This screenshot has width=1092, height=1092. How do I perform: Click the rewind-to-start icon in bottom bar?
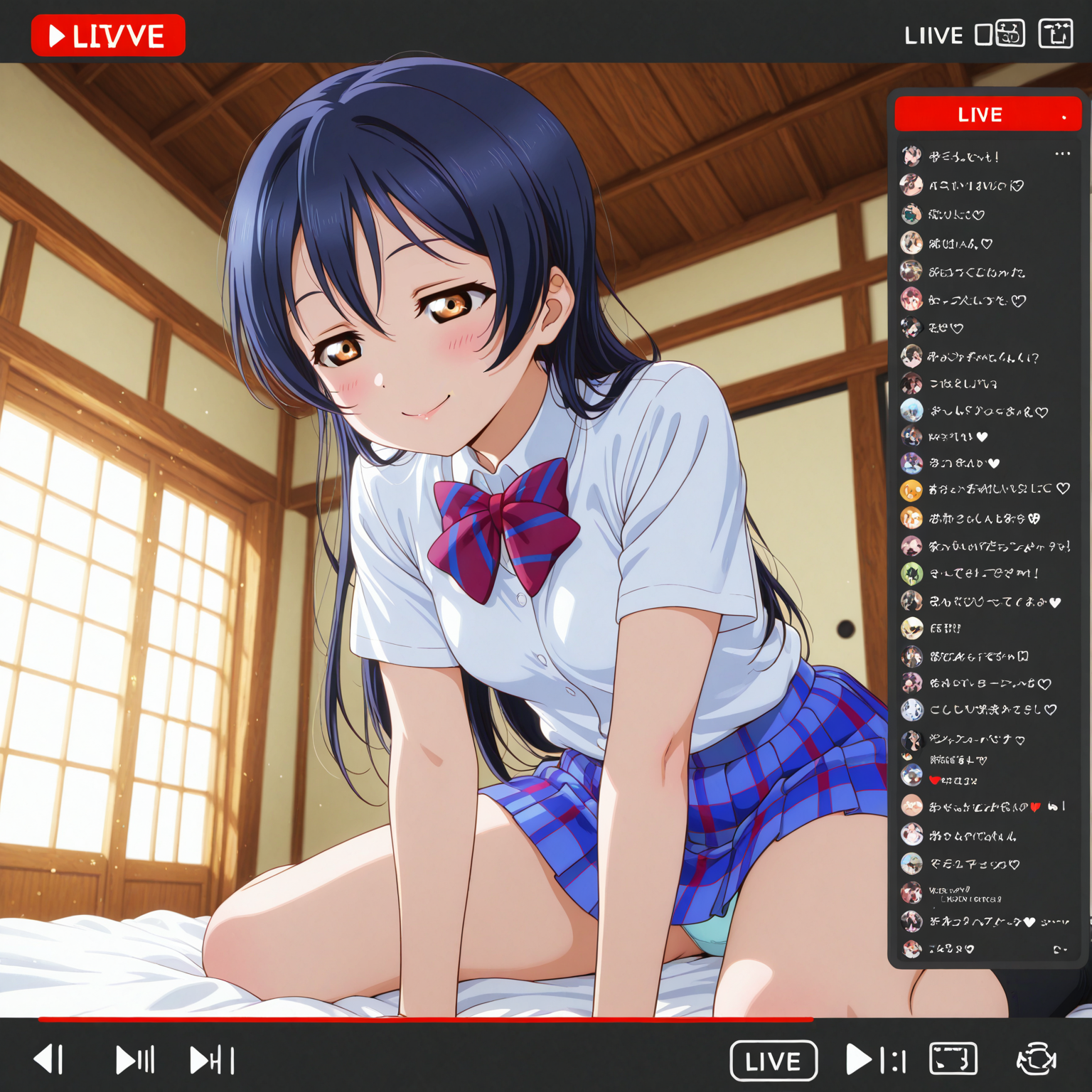pyautogui.click(x=50, y=1059)
